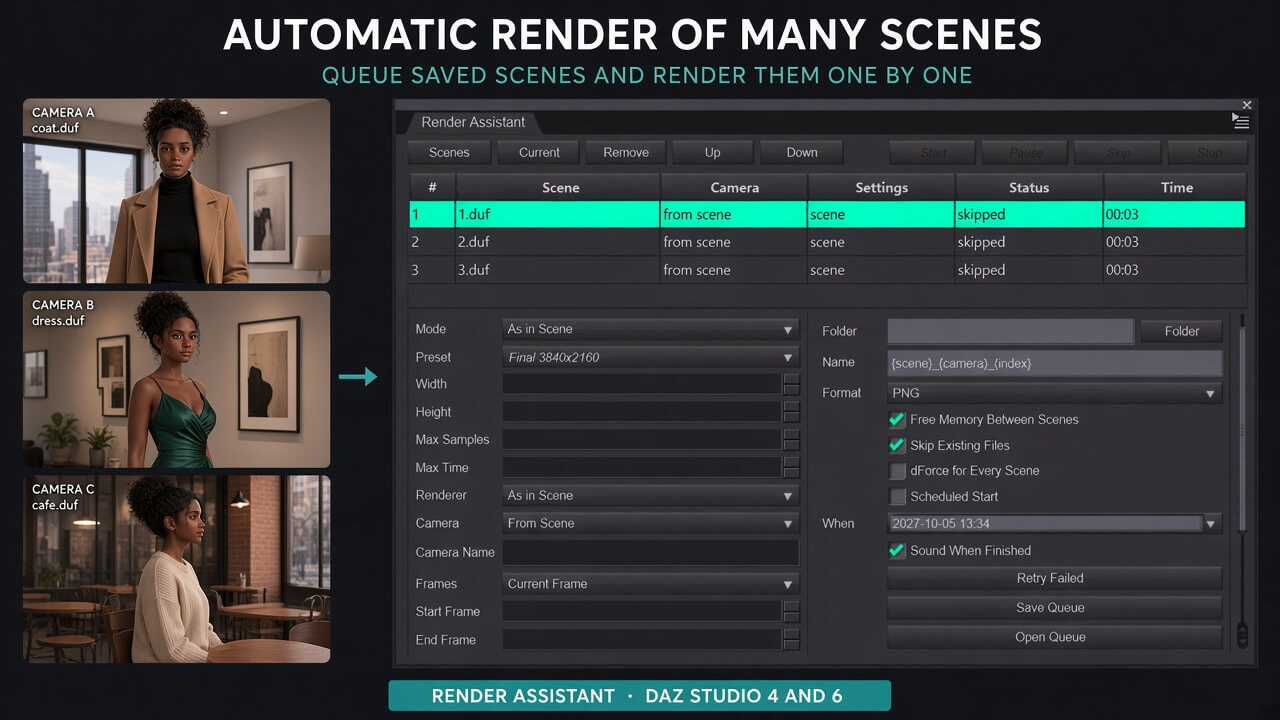Viewport: 1280px width, 720px height.
Task: Click the Name template field
Action: coord(1055,363)
